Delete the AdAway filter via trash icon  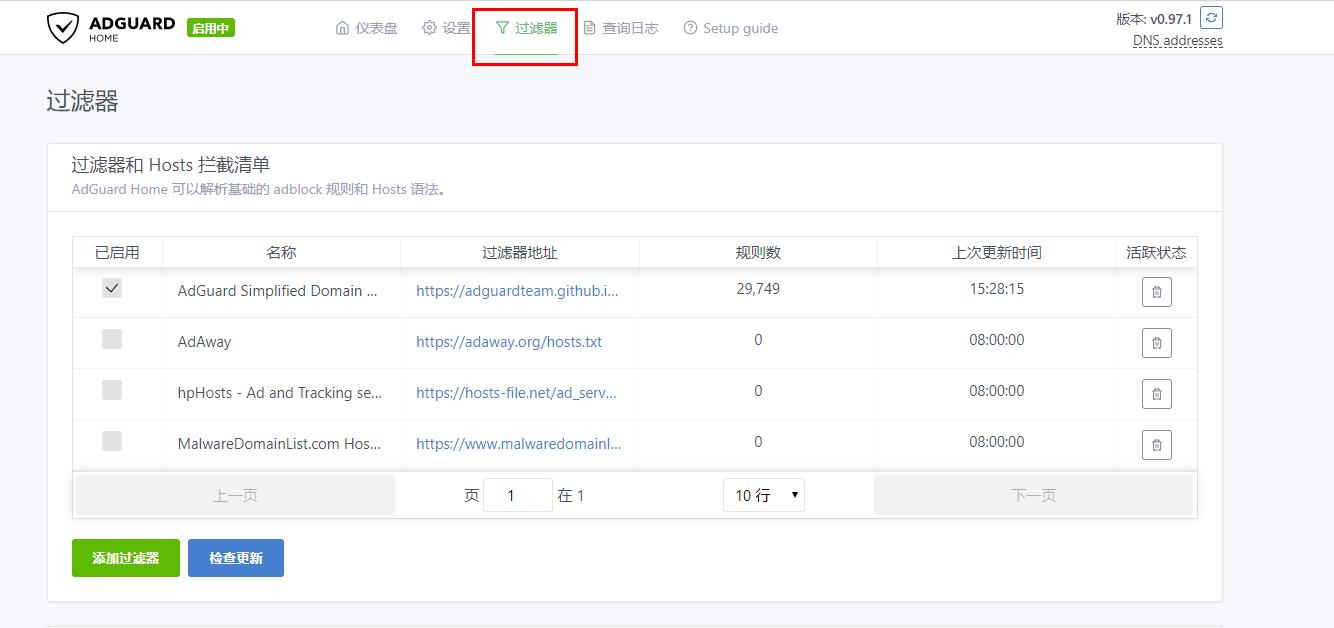tap(1156, 343)
